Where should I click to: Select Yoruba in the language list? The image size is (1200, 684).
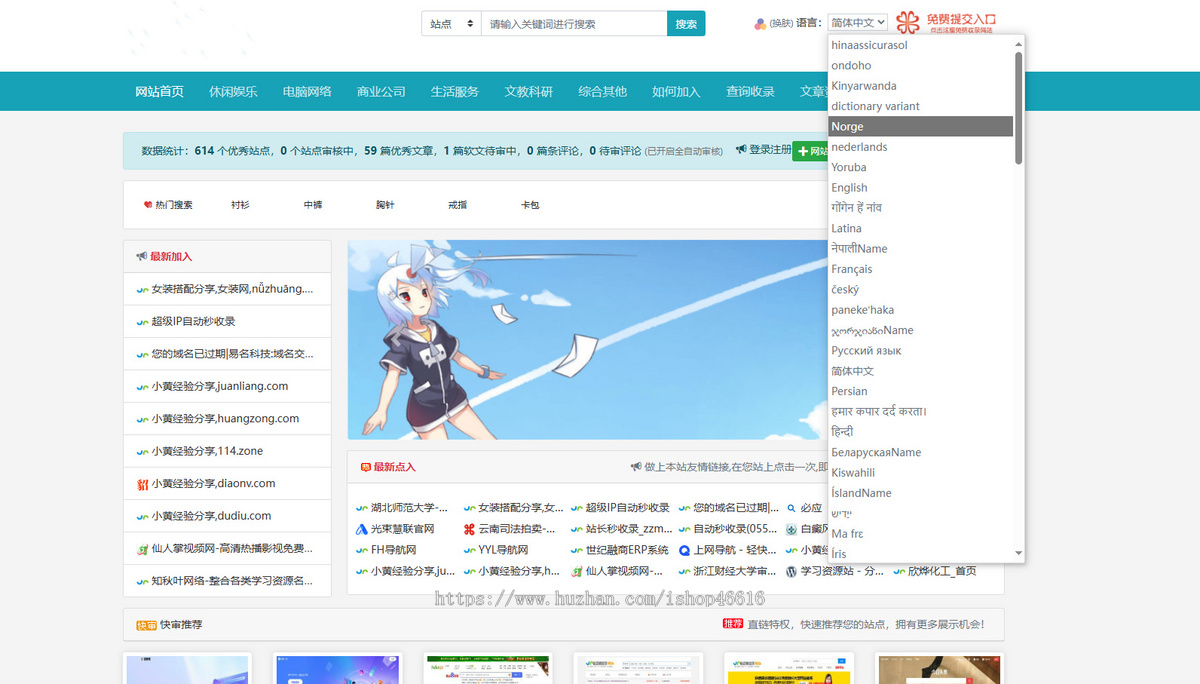pos(920,167)
